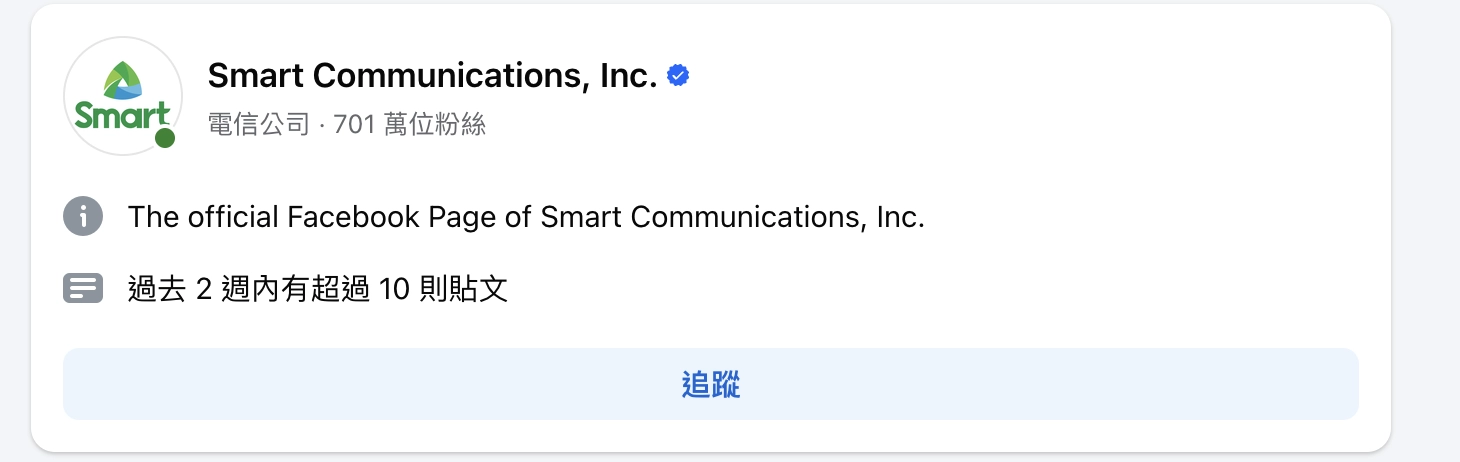Viewport: 1460px width, 462px height.
Task: Click the dot separator before the follower count
Action: coord(322,125)
